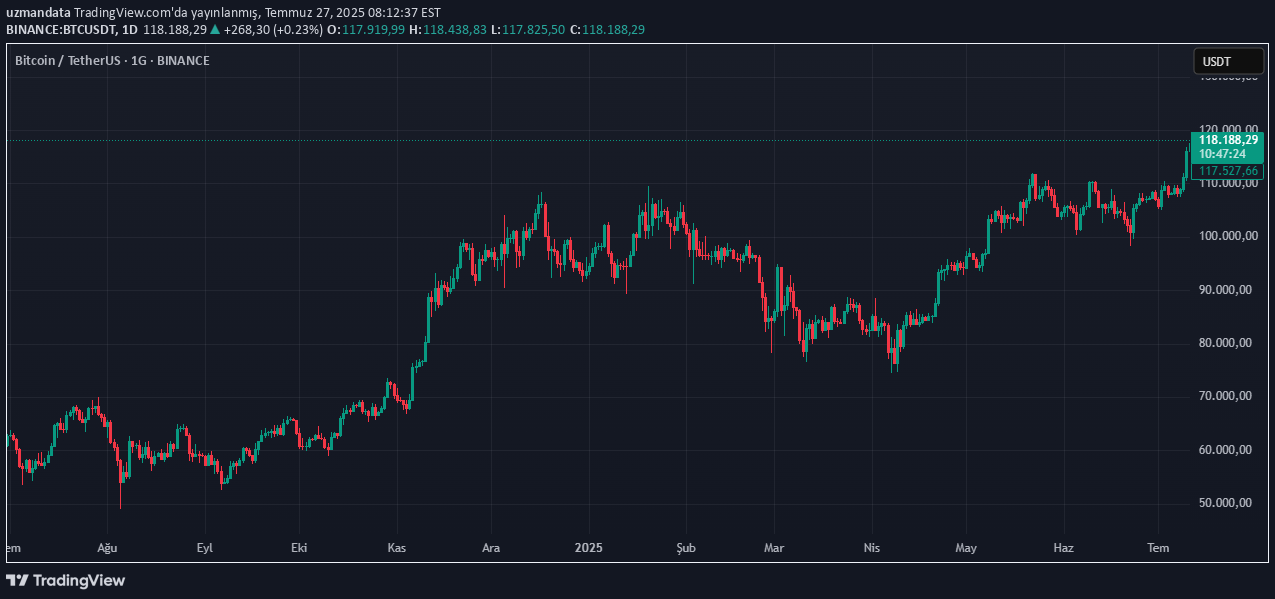Click the Tem month label on time axis
Image resolution: width=1275 pixels, height=599 pixels.
coord(1157,548)
